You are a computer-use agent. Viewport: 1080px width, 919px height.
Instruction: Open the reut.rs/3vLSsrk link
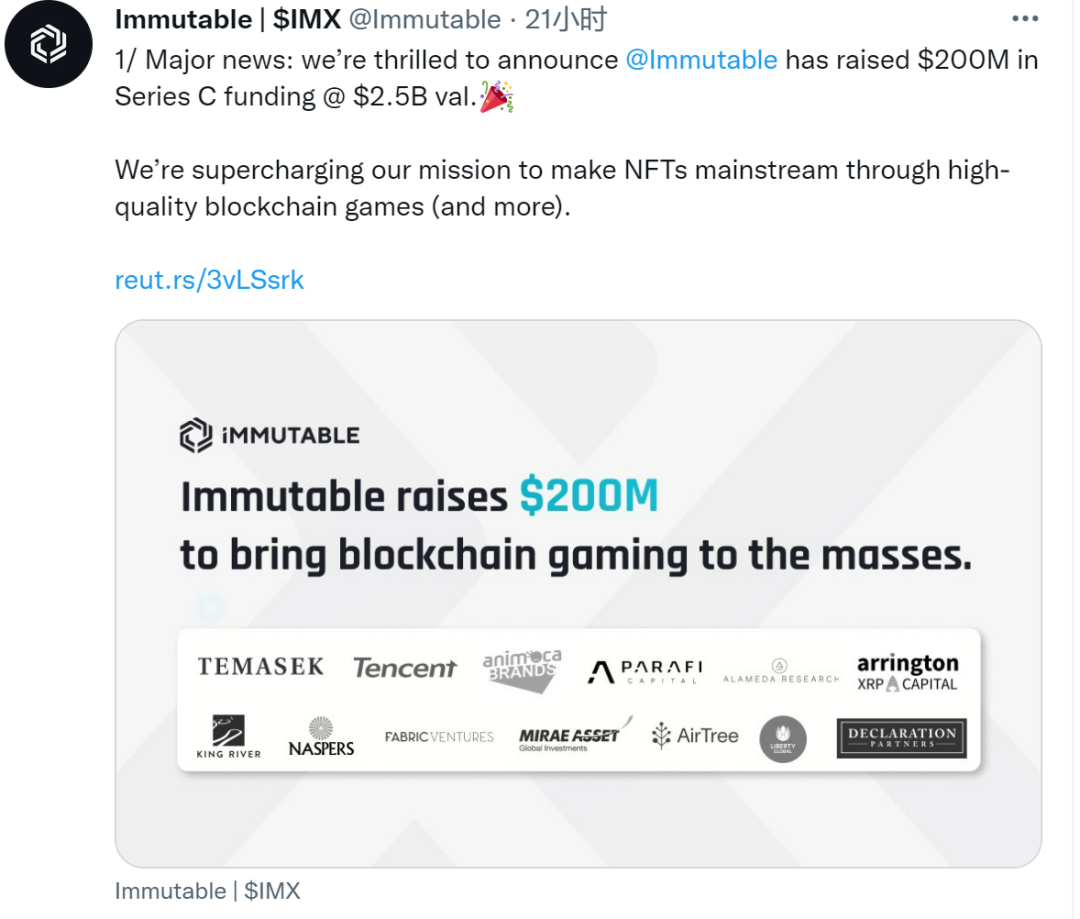point(209,280)
